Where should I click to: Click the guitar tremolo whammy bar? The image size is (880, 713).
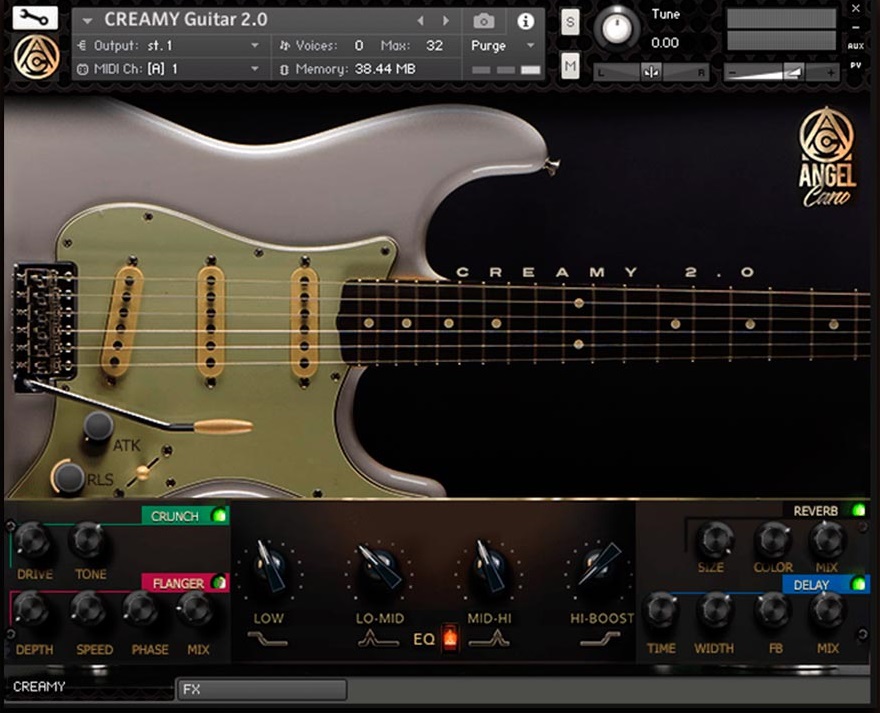coord(138,407)
